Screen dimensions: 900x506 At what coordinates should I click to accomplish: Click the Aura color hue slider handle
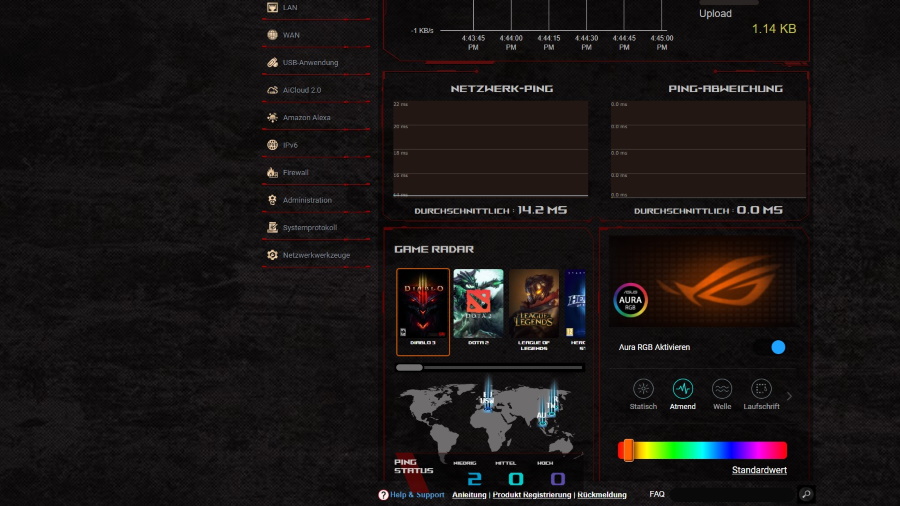(629, 450)
